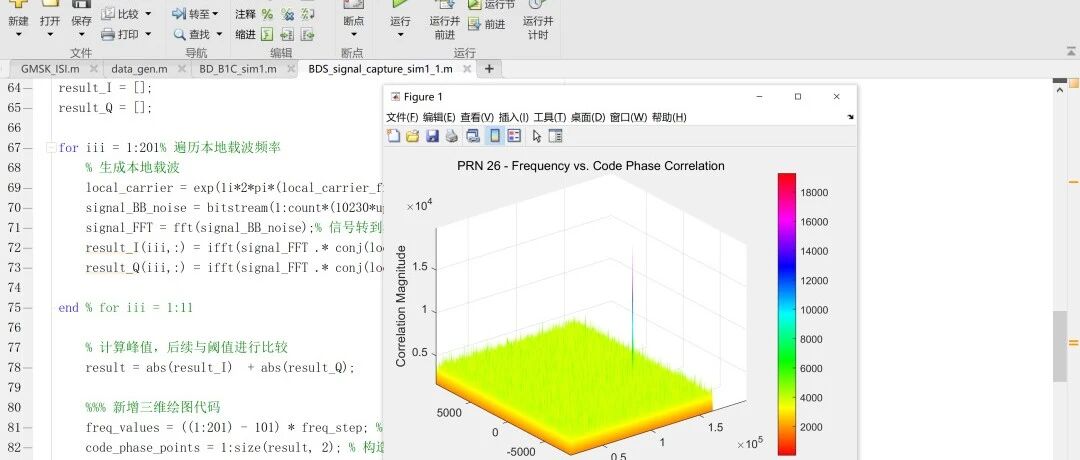Open 桌面(D) menu in Figure 1
The image size is (1080, 460).
click(588, 118)
